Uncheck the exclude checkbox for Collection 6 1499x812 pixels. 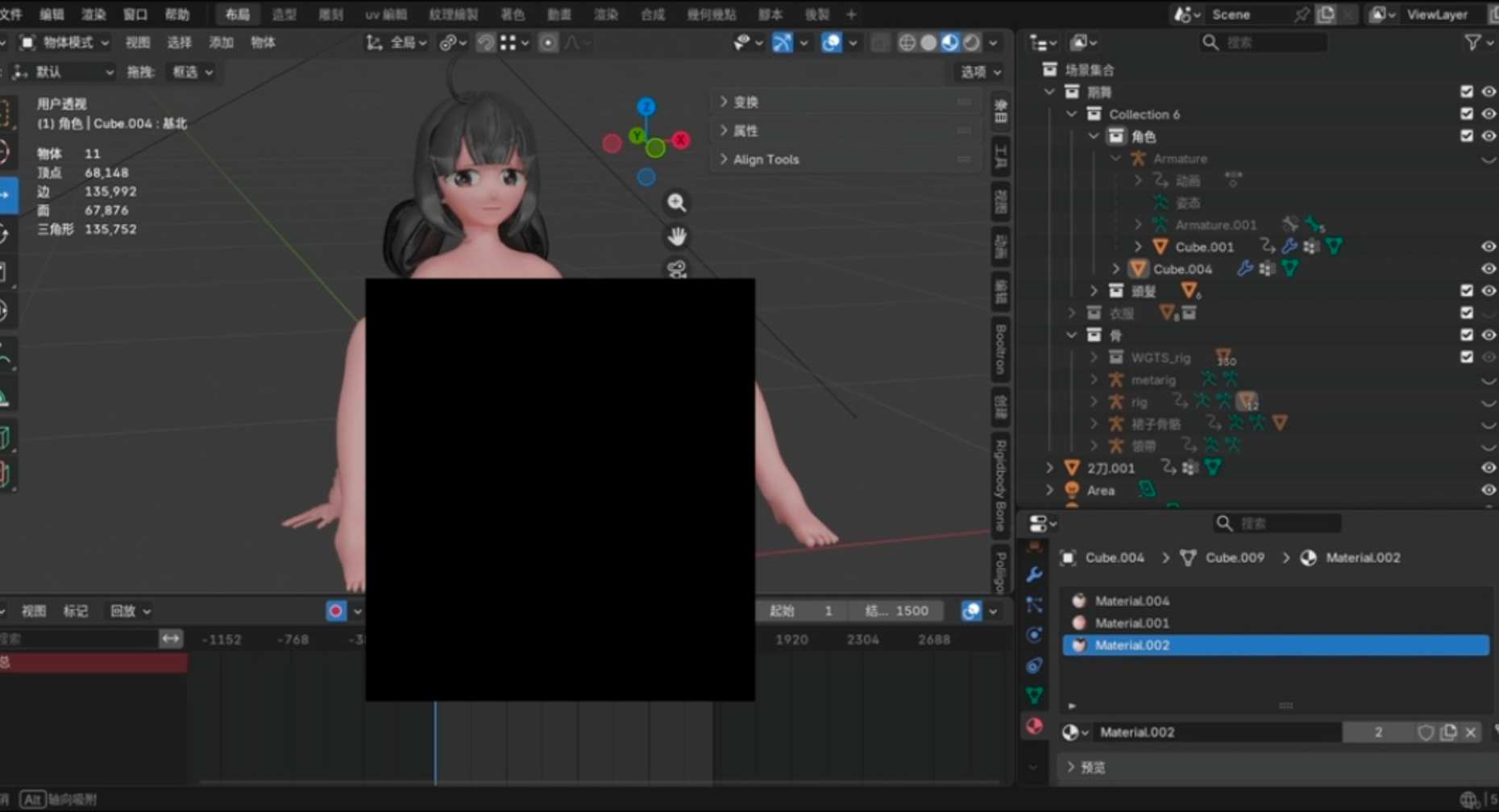(1467, 114)
